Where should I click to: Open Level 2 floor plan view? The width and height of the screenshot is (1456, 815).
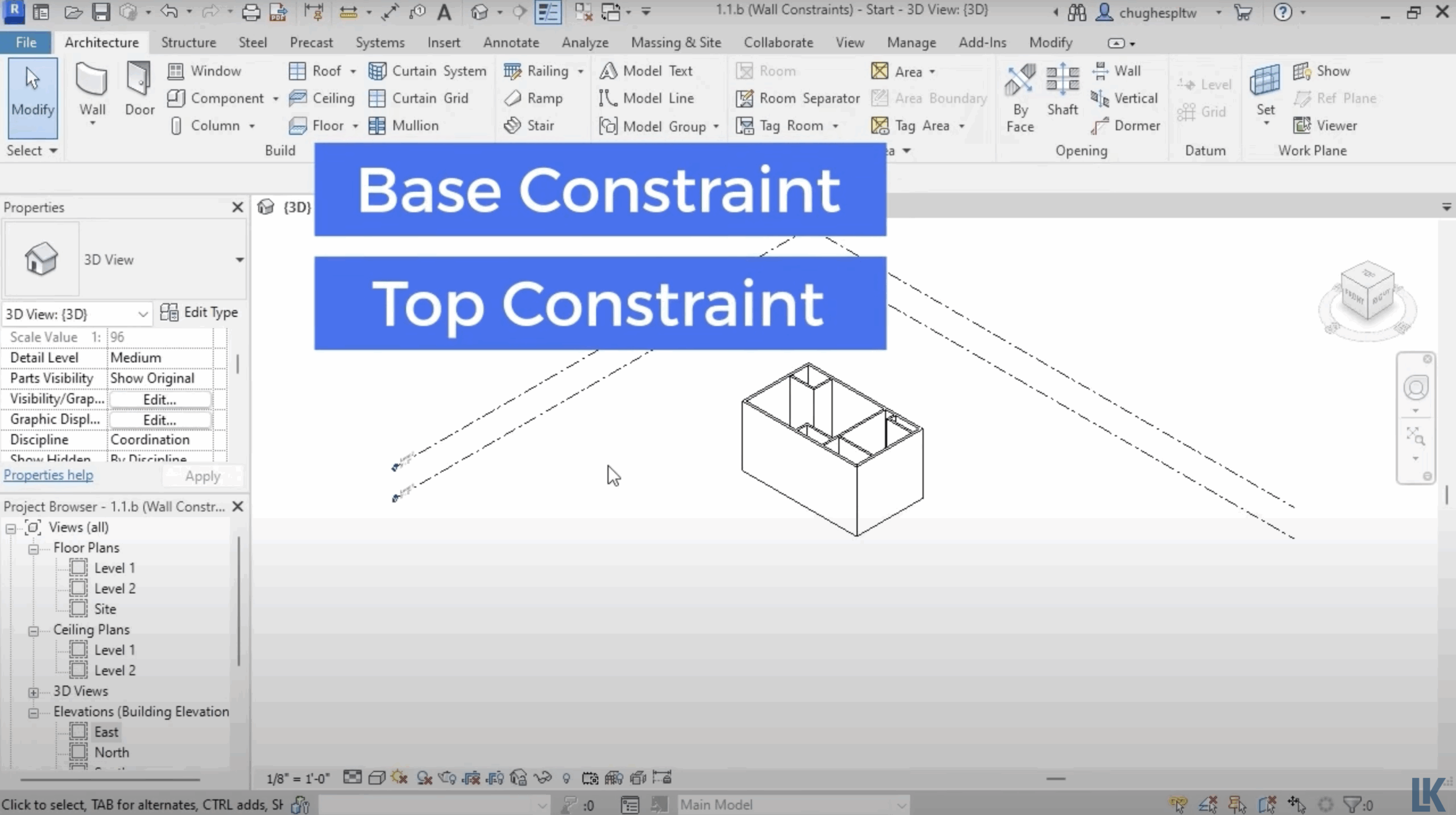point(114,589)
